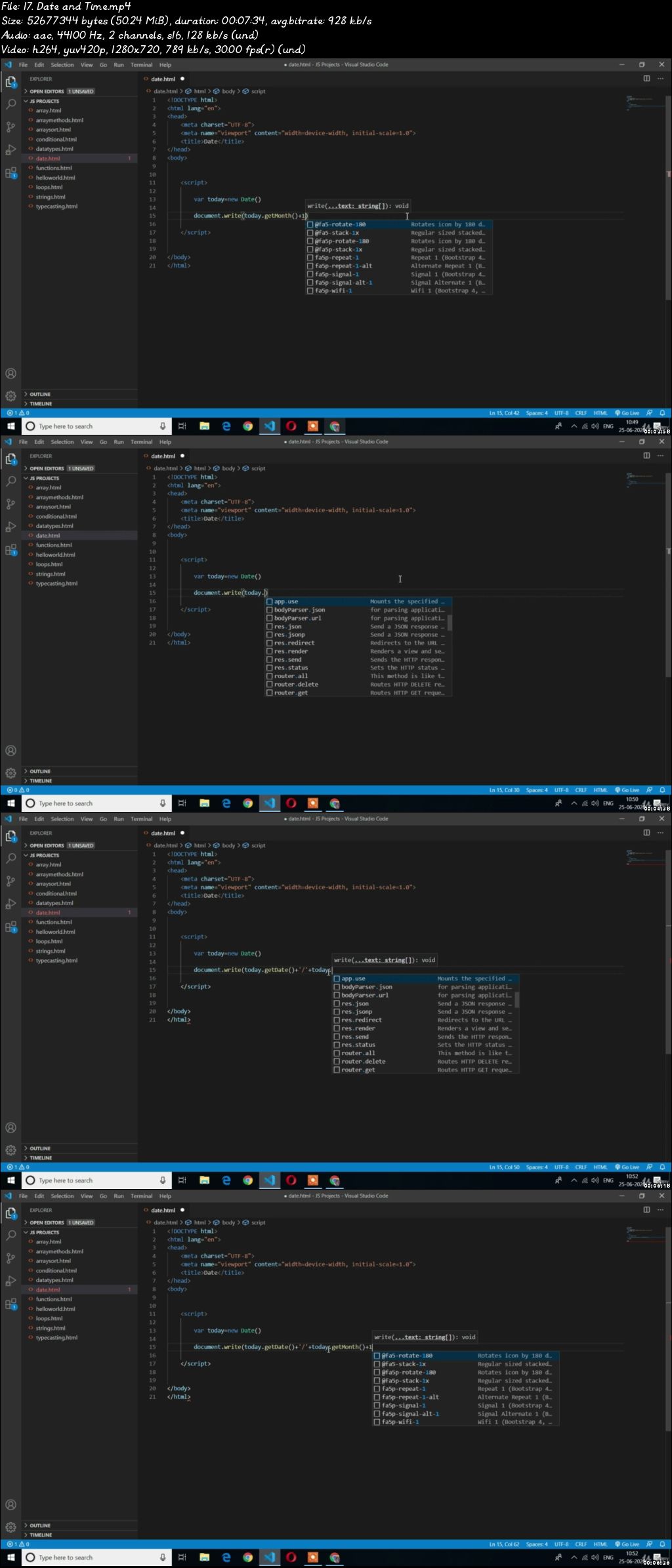
Task: Collapse JS PROJECTS folder in the fourth frame
Action: [x=80, y=1232]
